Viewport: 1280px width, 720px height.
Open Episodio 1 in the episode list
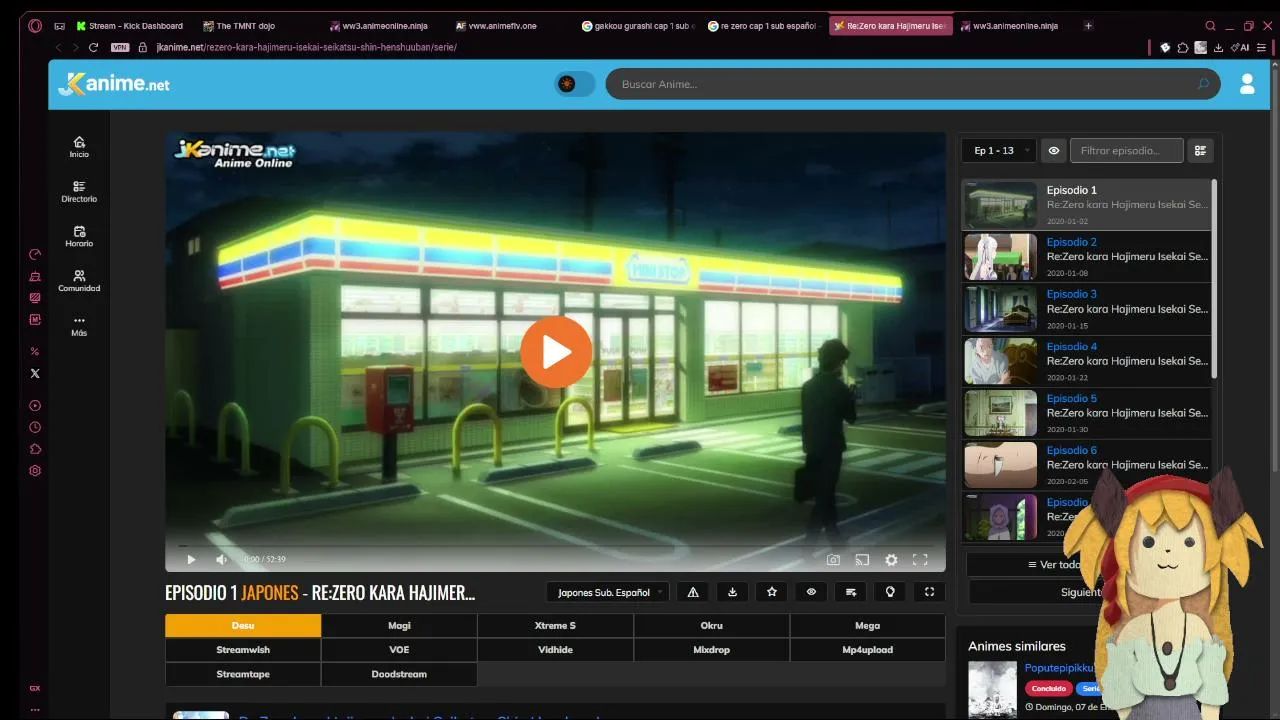pyautogui.click(x=1087, y=205)
